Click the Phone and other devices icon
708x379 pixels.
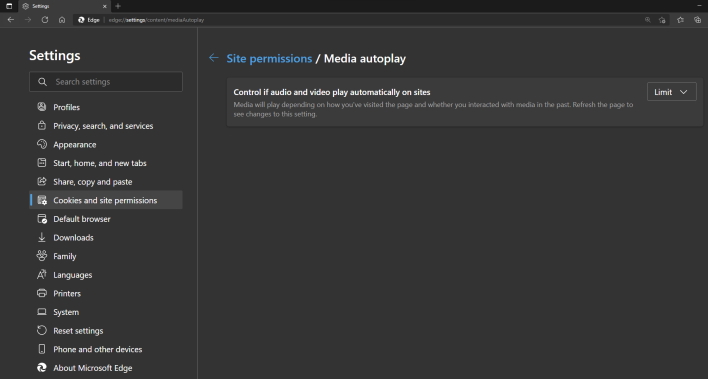pos(42,349)
